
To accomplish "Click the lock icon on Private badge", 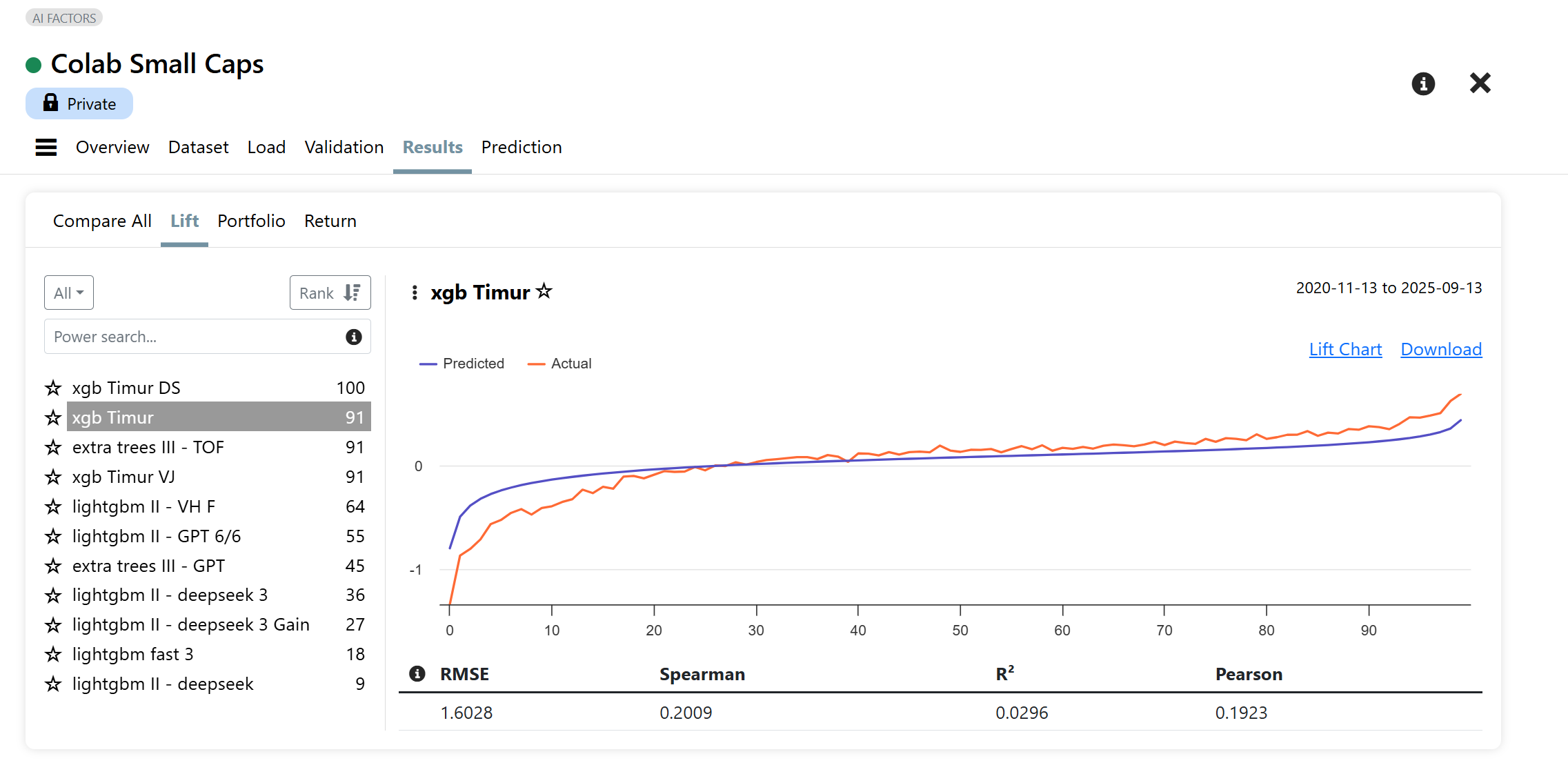I will tap(50, 103).
